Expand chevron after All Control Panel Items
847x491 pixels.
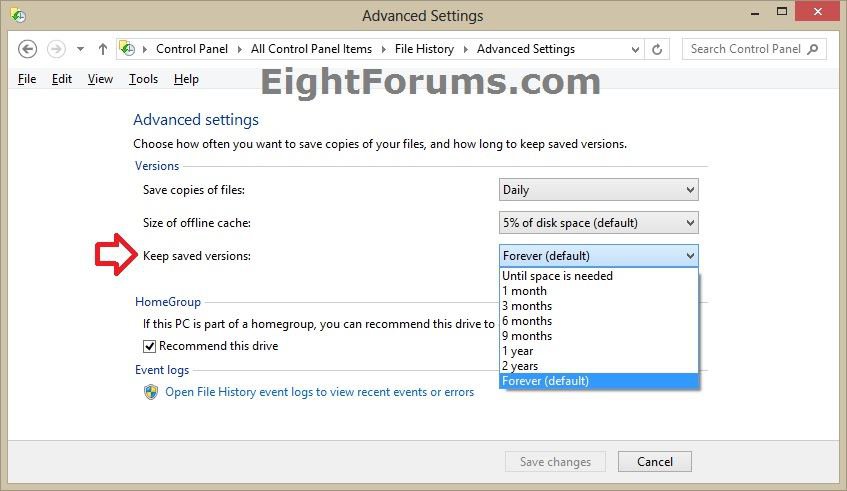384,49
